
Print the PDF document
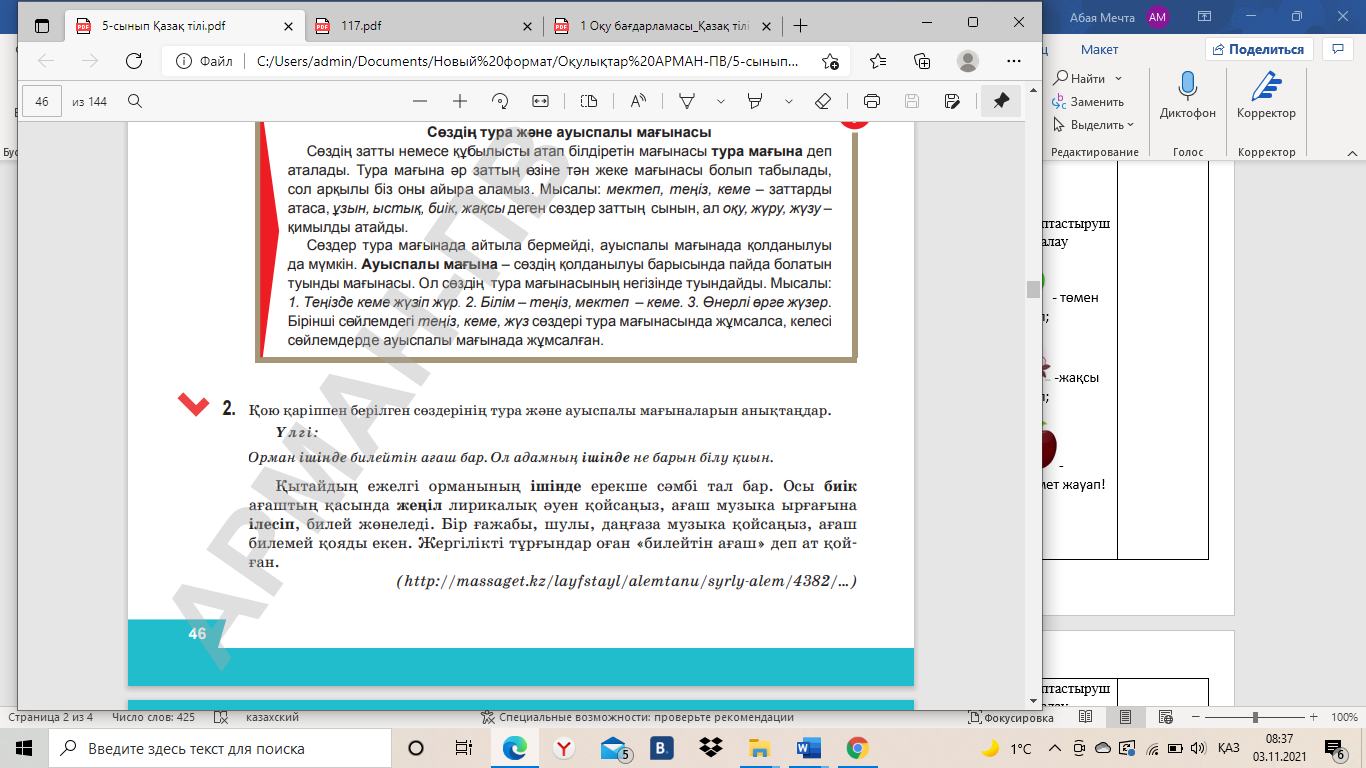point(872,101)
